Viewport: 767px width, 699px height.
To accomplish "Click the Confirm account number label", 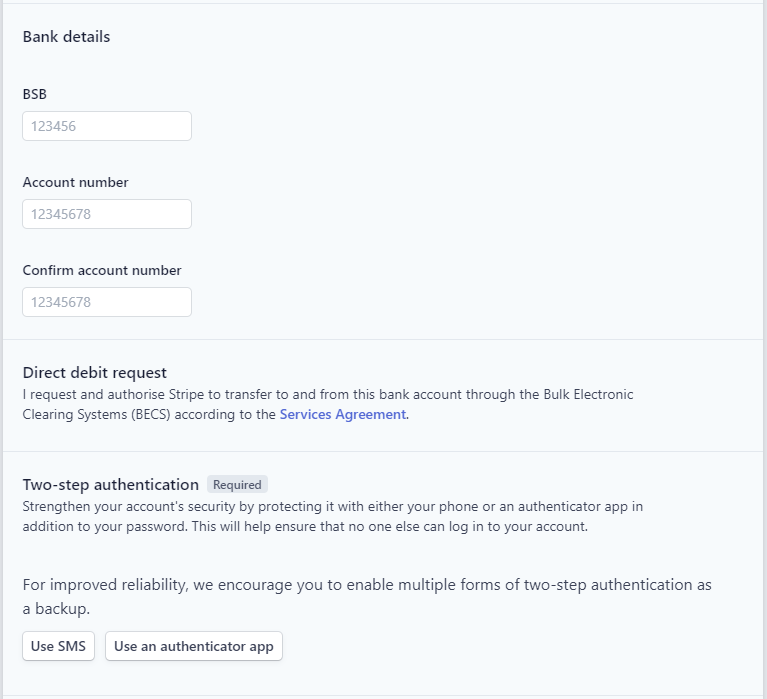I will (102, 270).
